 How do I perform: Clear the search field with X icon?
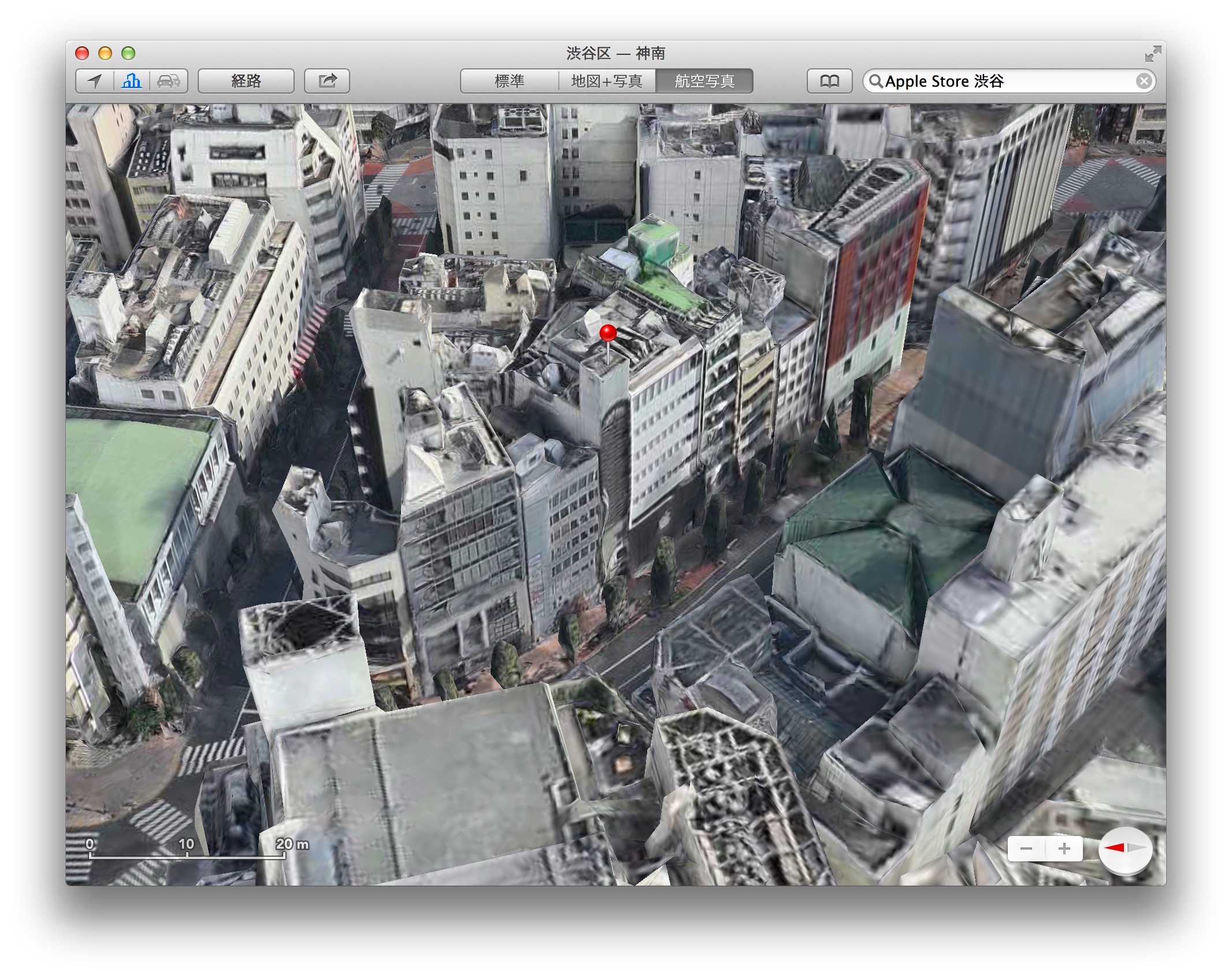(1143, 81)
